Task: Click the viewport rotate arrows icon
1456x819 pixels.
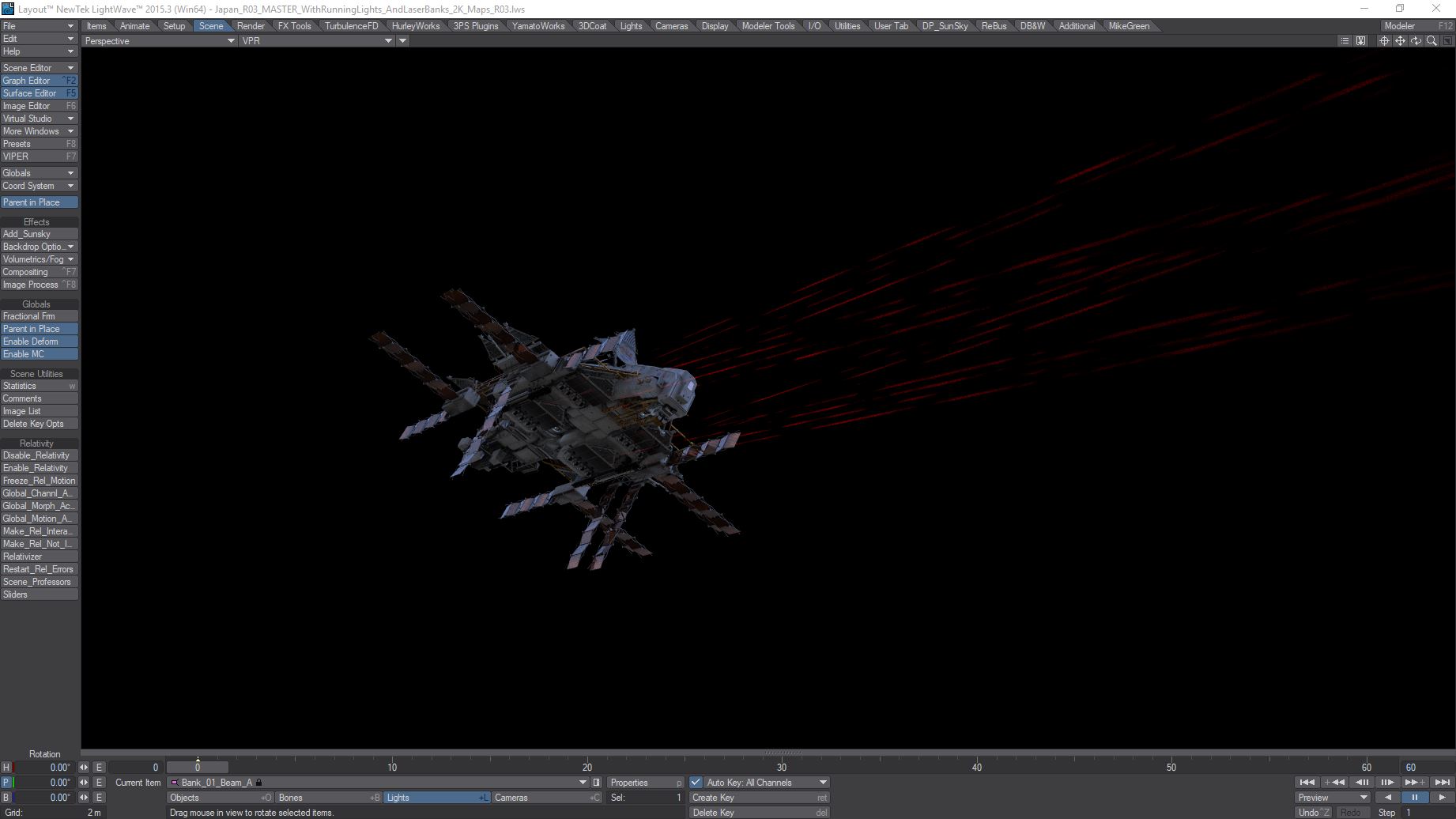Action: click(x=1416, y=41)
